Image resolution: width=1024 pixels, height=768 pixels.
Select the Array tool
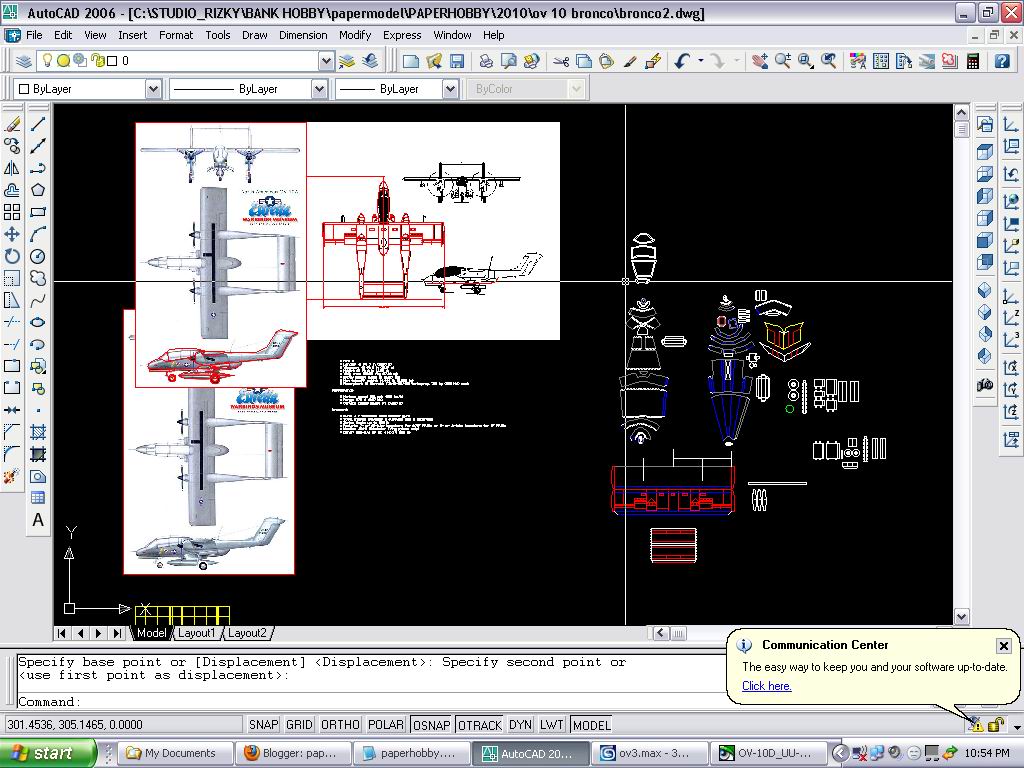pos(12,212)
